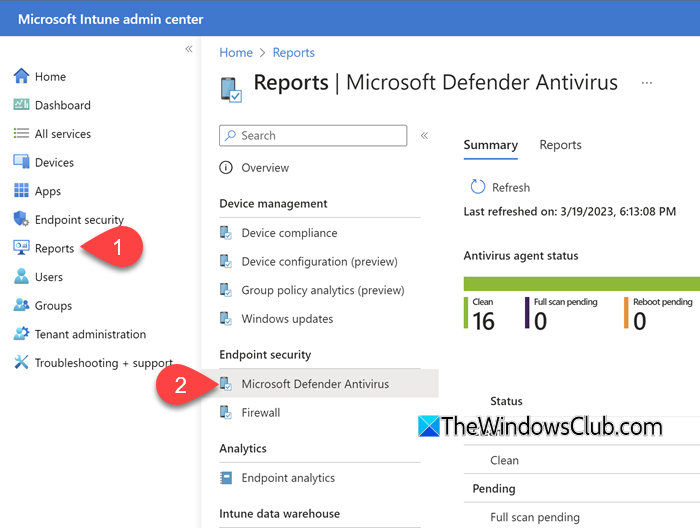Click the Reboot pending count
The width and height of the screenshot is (700, 528).
pos(639,321)
